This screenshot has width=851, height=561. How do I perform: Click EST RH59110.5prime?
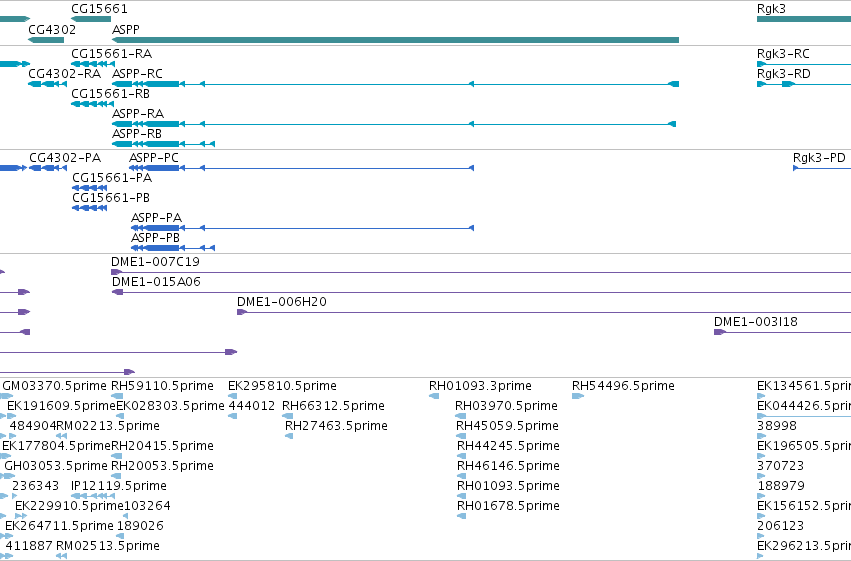pos(162,386)
